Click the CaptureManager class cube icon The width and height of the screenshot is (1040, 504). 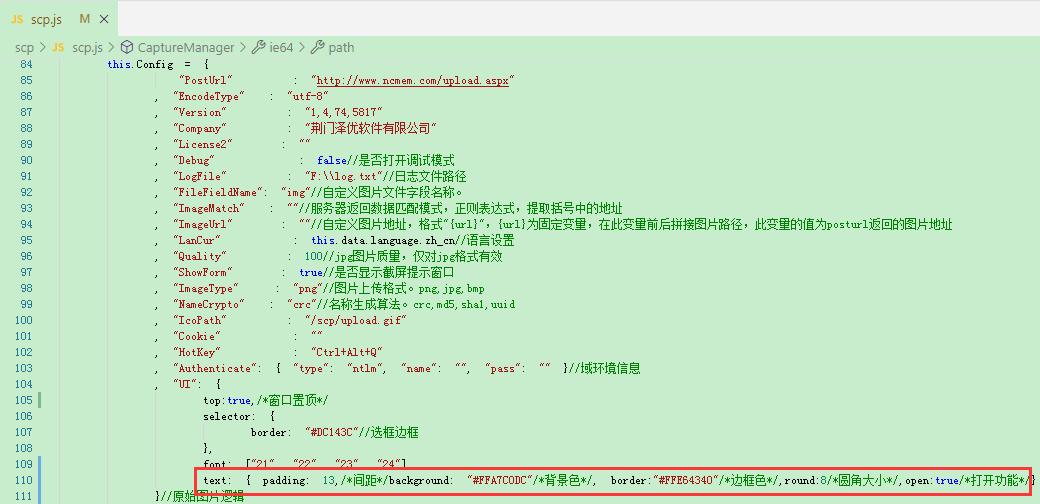point(126,47)
